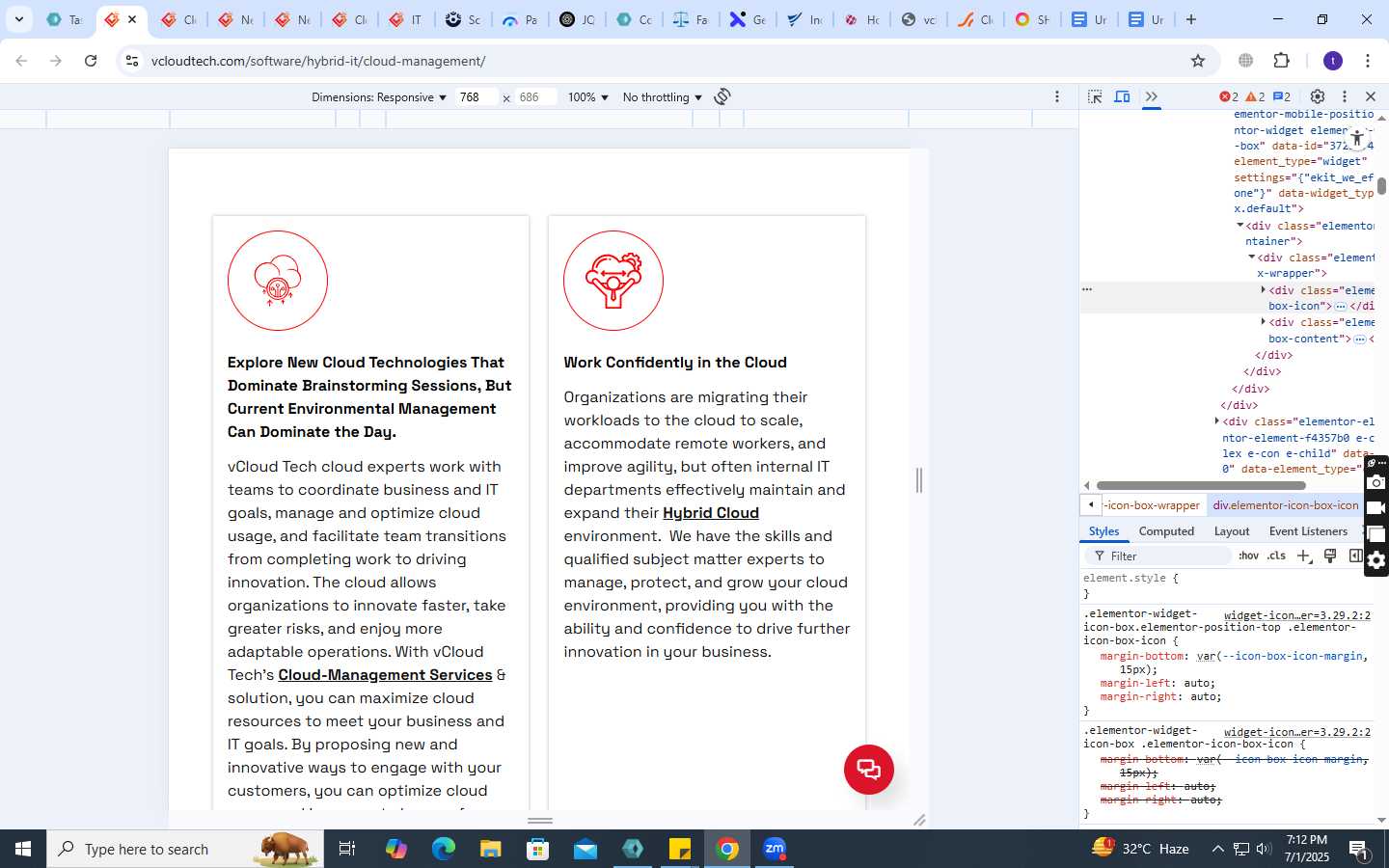Select div.elementor-icon-box-icon breadcrumb

(1286, 505)
